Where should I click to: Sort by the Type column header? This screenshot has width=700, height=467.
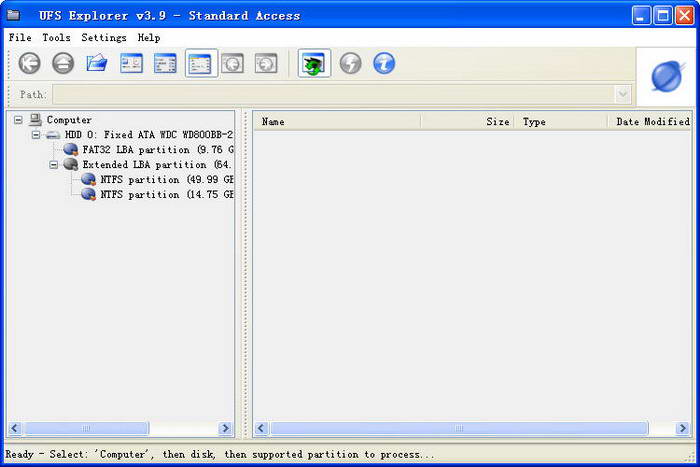click(561, 121)
